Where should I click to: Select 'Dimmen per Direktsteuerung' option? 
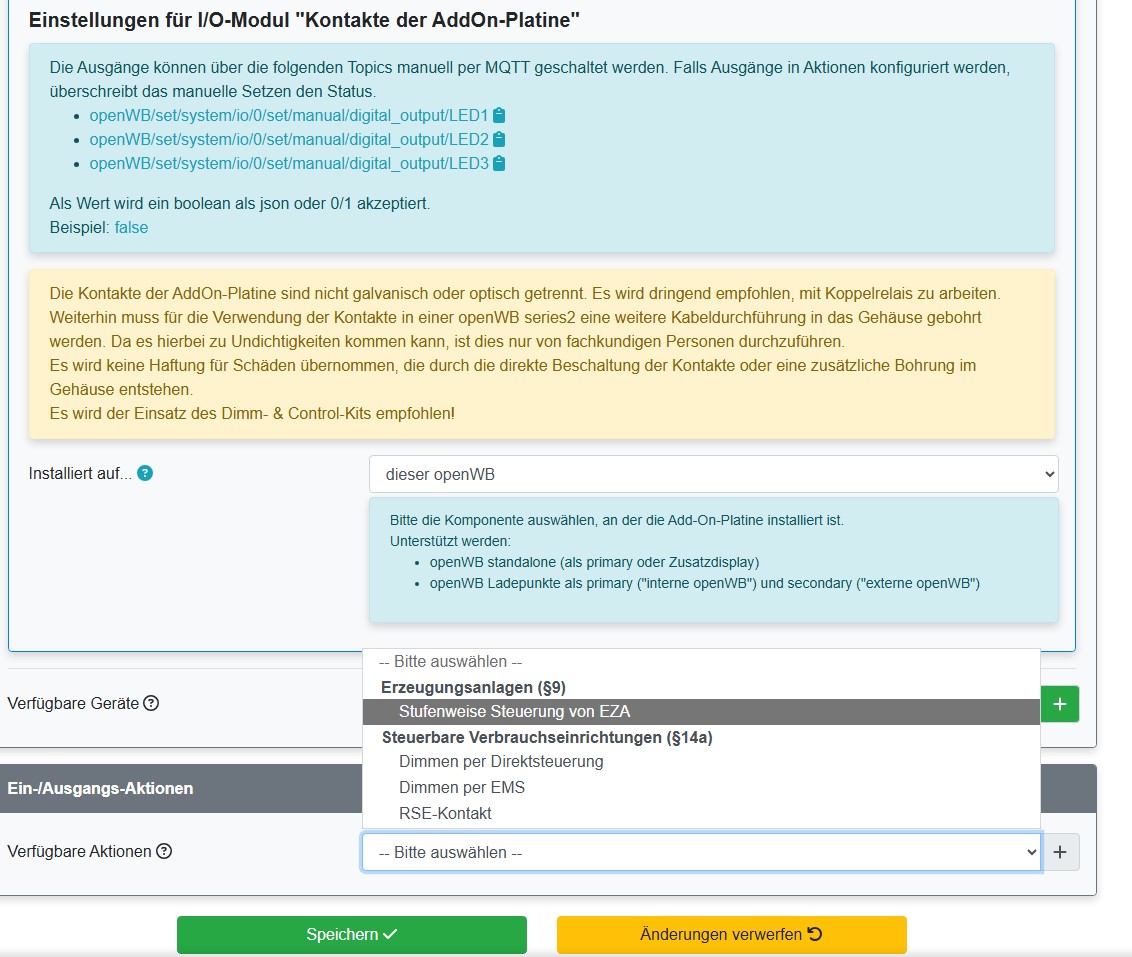pyautogui.click(x=701, y=761)
